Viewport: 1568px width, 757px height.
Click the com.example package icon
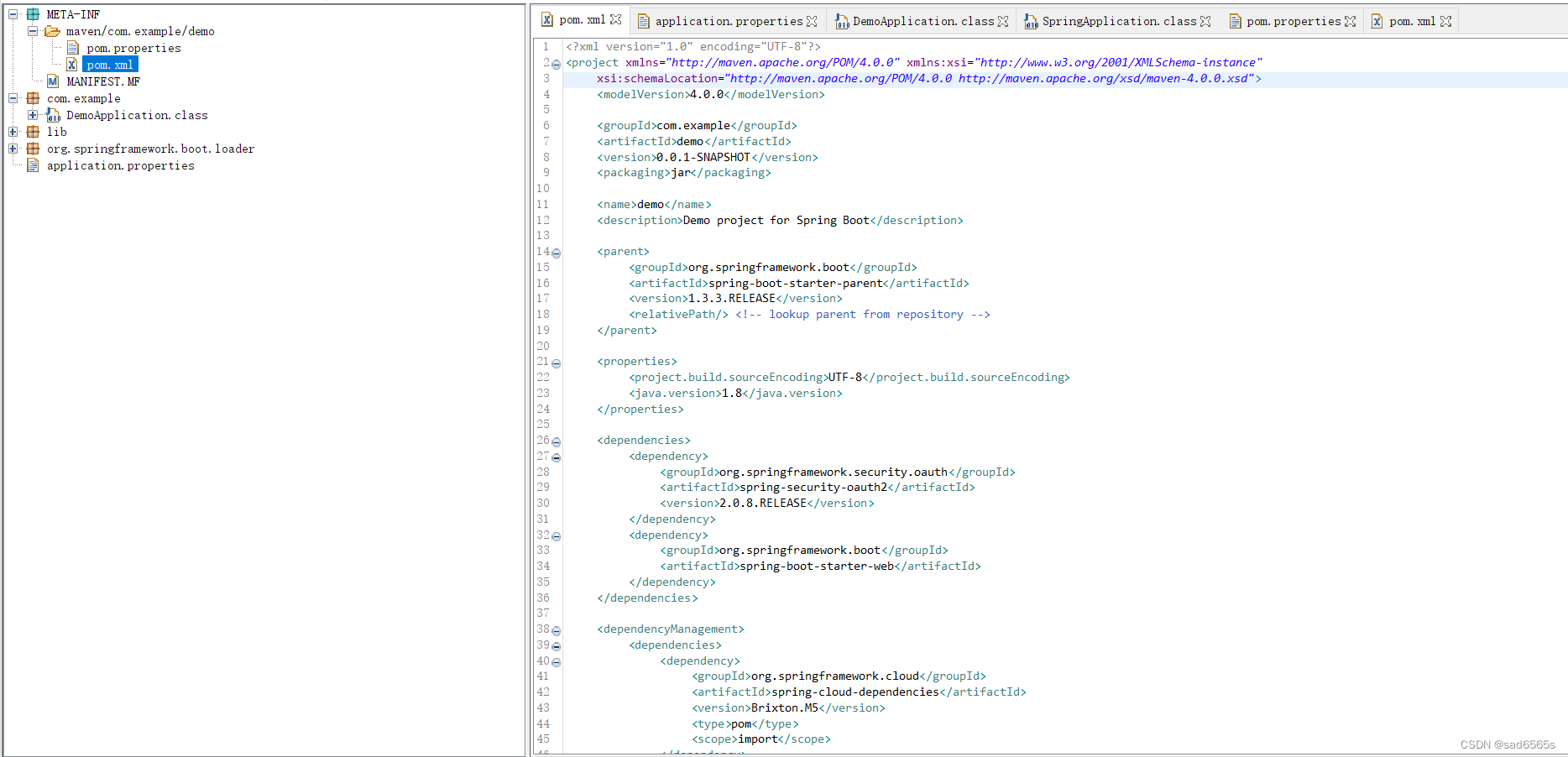[x=33, y=98]
